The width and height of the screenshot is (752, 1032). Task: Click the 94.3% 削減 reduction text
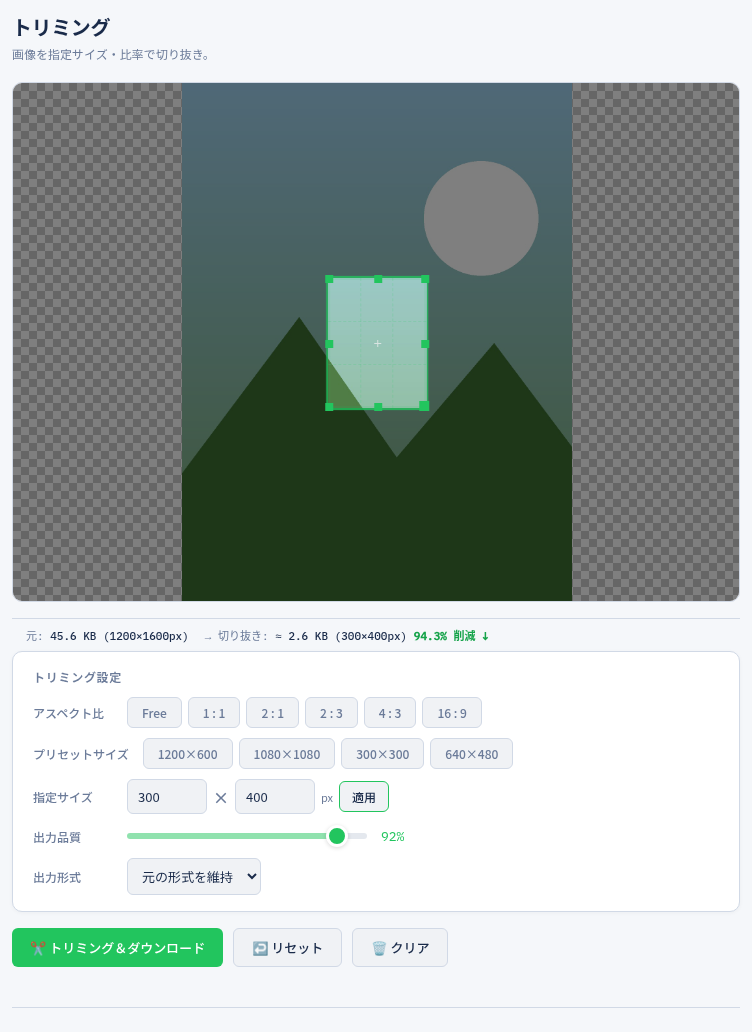[x=451, y=636]
